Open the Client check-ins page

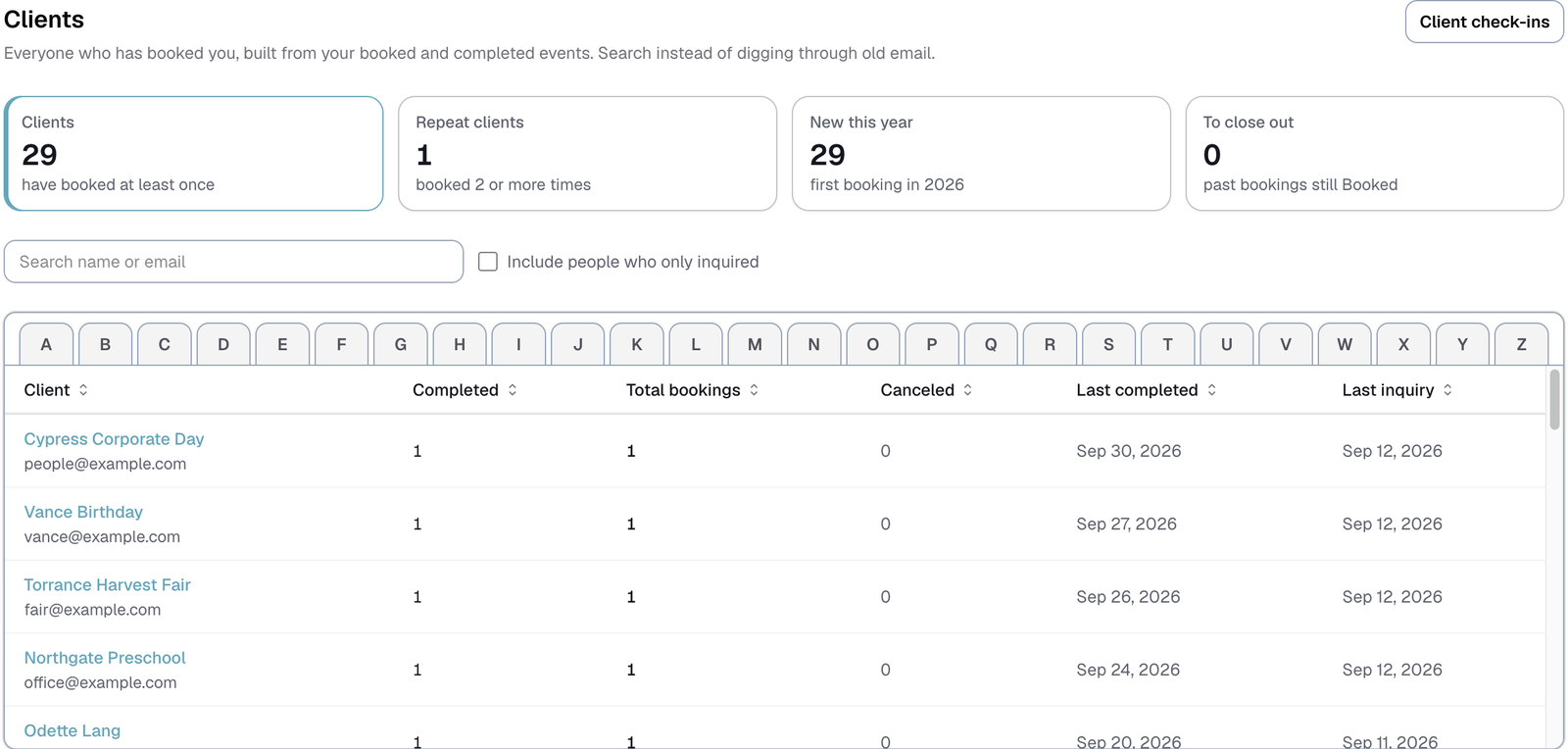point(1484,22)
